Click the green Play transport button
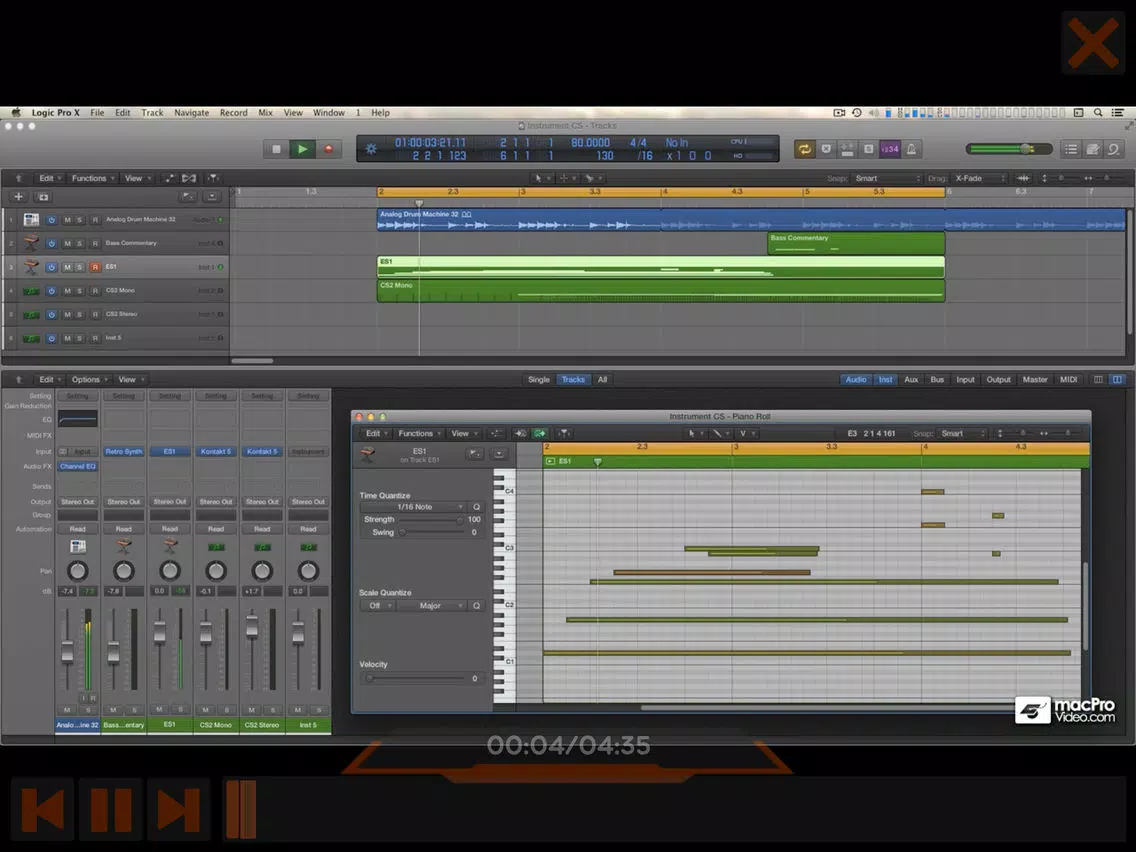This screenshot has height=852, width=1136. [x=302, y=149]
